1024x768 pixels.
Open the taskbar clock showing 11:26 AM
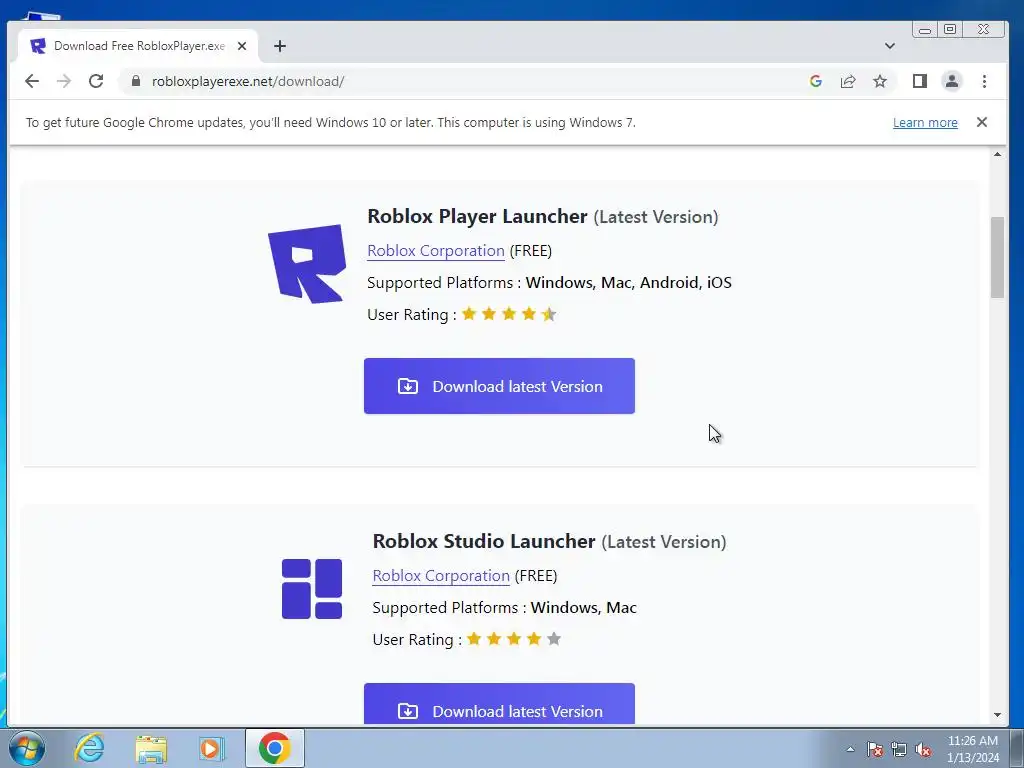pyautogui.click(x=973, y=749)
